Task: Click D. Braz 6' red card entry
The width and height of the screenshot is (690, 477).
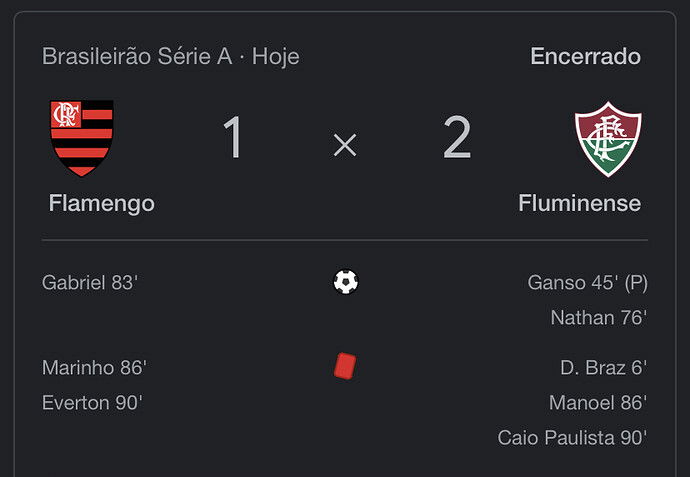Action: 603,367
